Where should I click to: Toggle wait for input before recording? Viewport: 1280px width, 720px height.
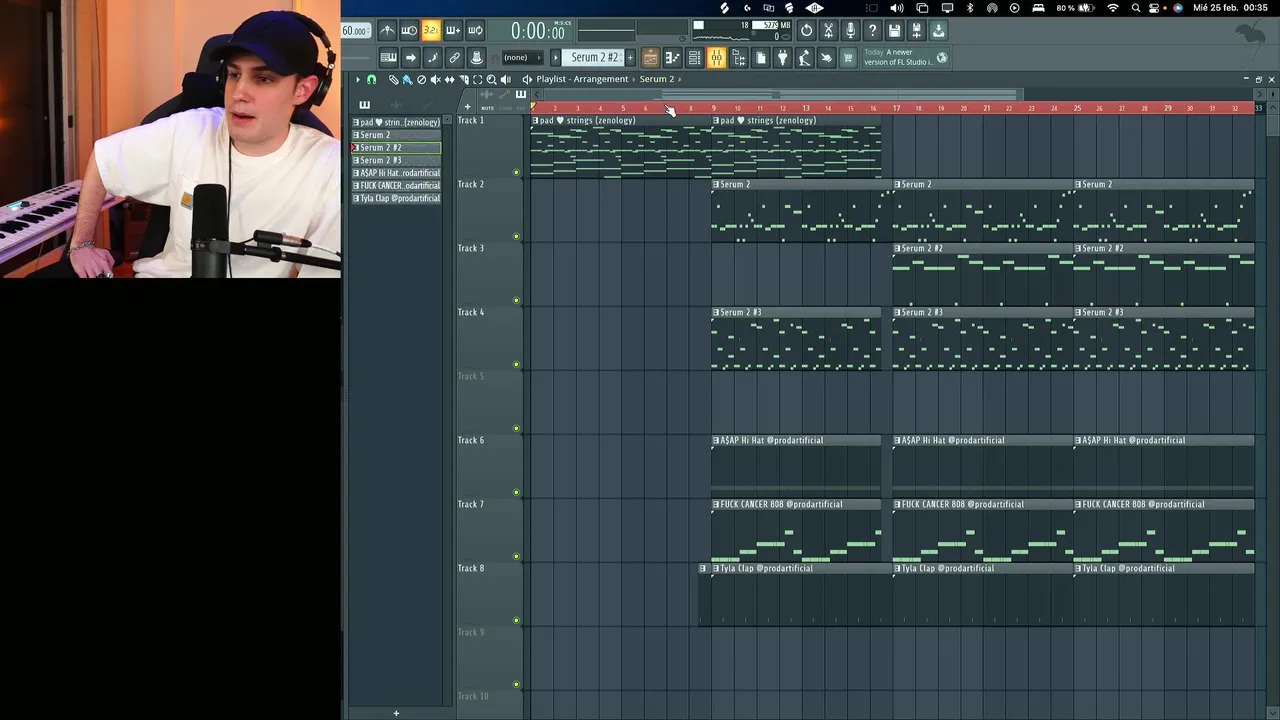408,31
